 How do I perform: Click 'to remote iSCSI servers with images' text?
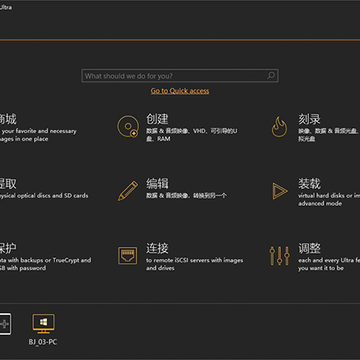click(194, 260)
